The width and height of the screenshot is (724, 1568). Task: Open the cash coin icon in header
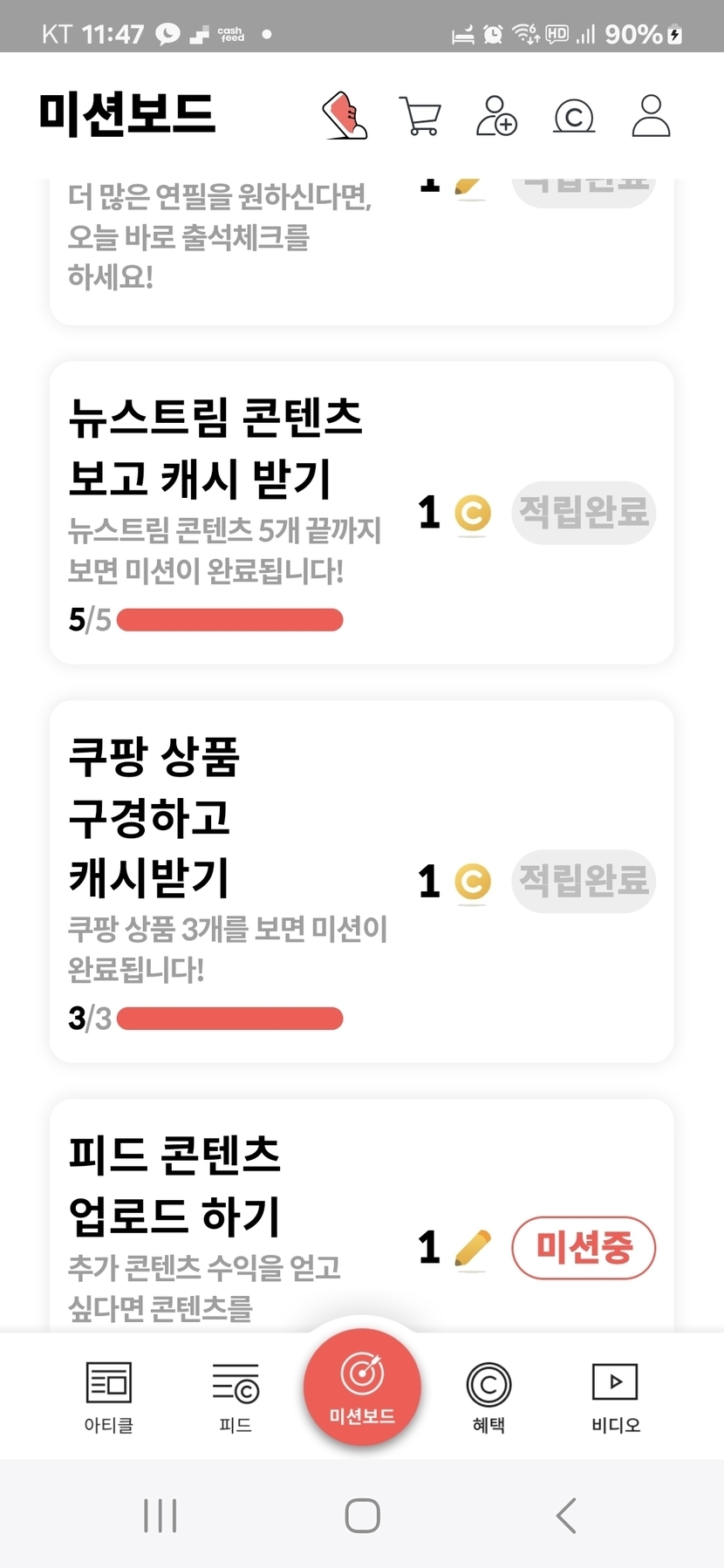574,116
